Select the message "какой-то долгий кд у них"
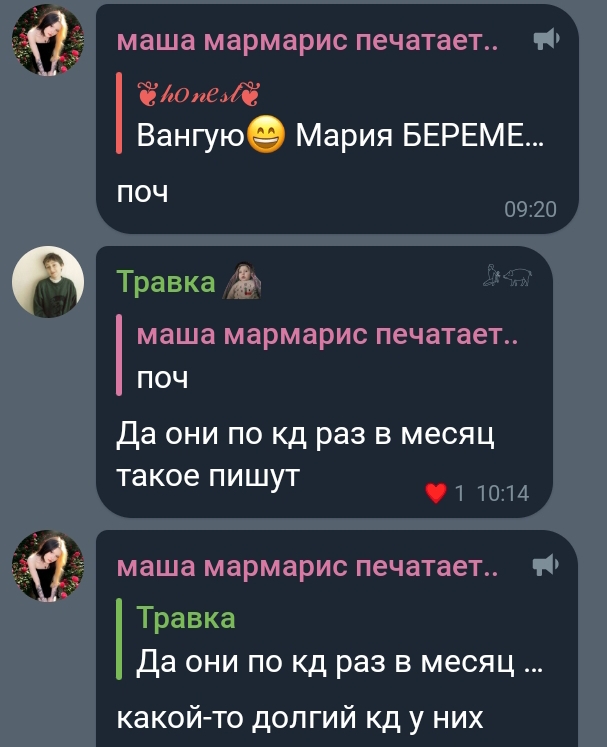 [x=300, y=718]
